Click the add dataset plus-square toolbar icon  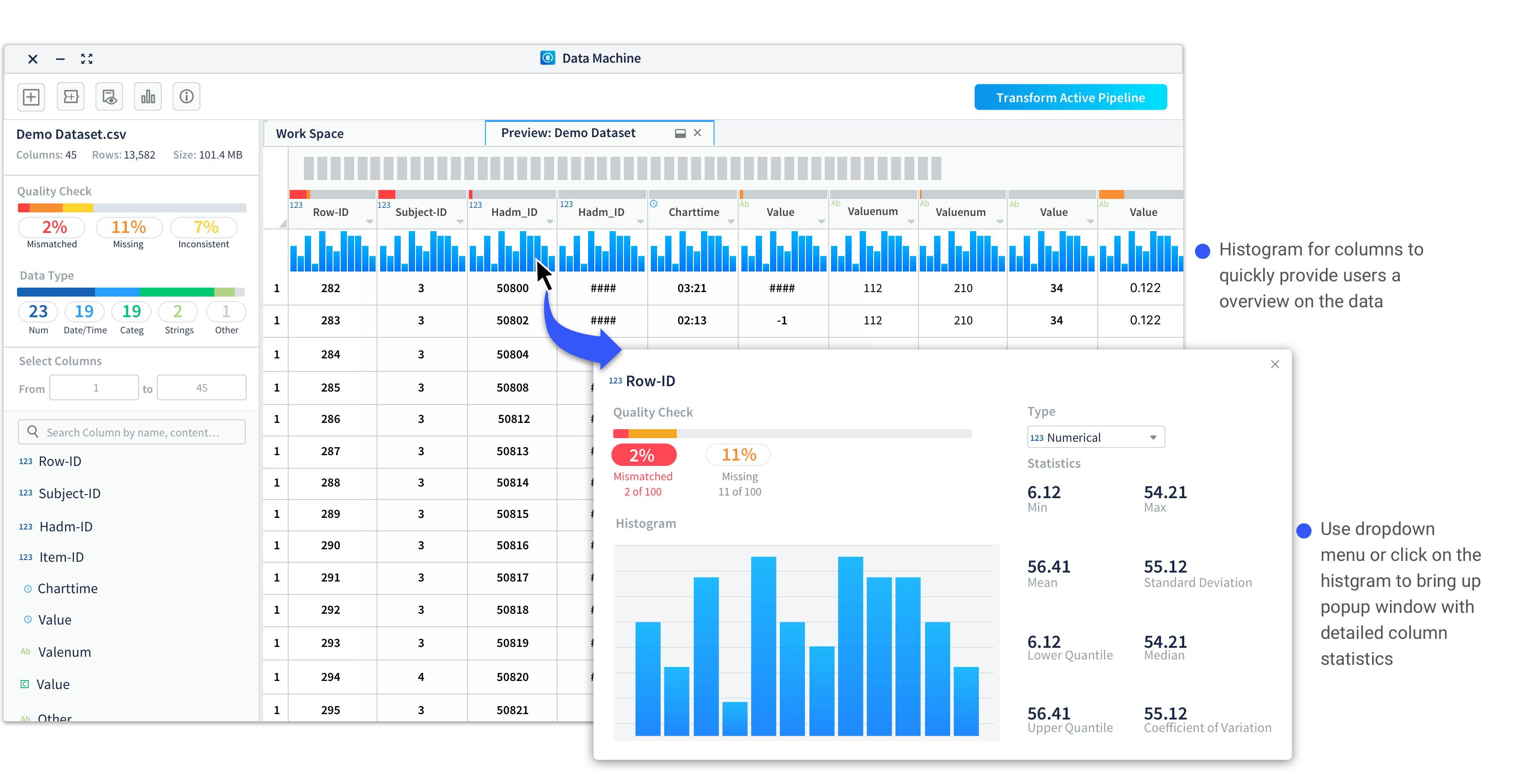click(x=31, y=97)
